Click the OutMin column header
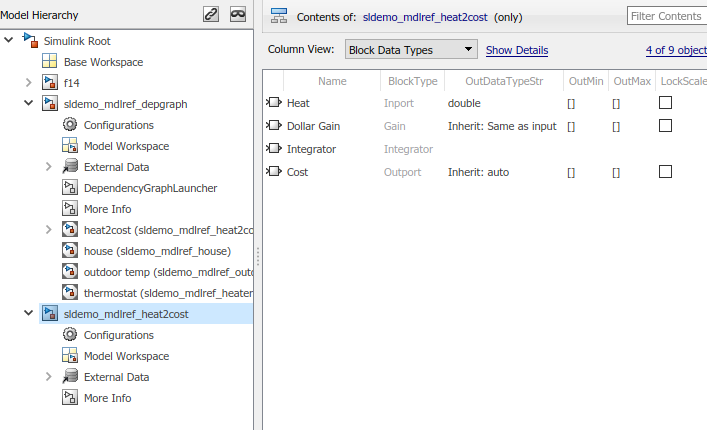The image size is (707, 430). coord(586,81)
